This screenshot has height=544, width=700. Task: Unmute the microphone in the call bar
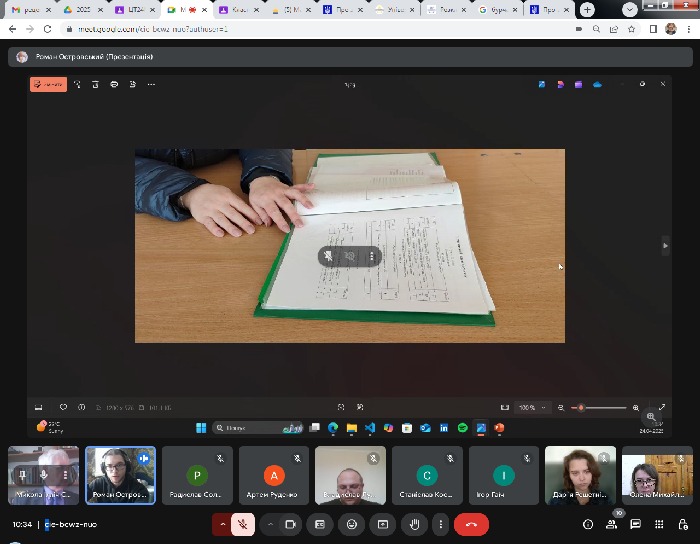point(241,524)
